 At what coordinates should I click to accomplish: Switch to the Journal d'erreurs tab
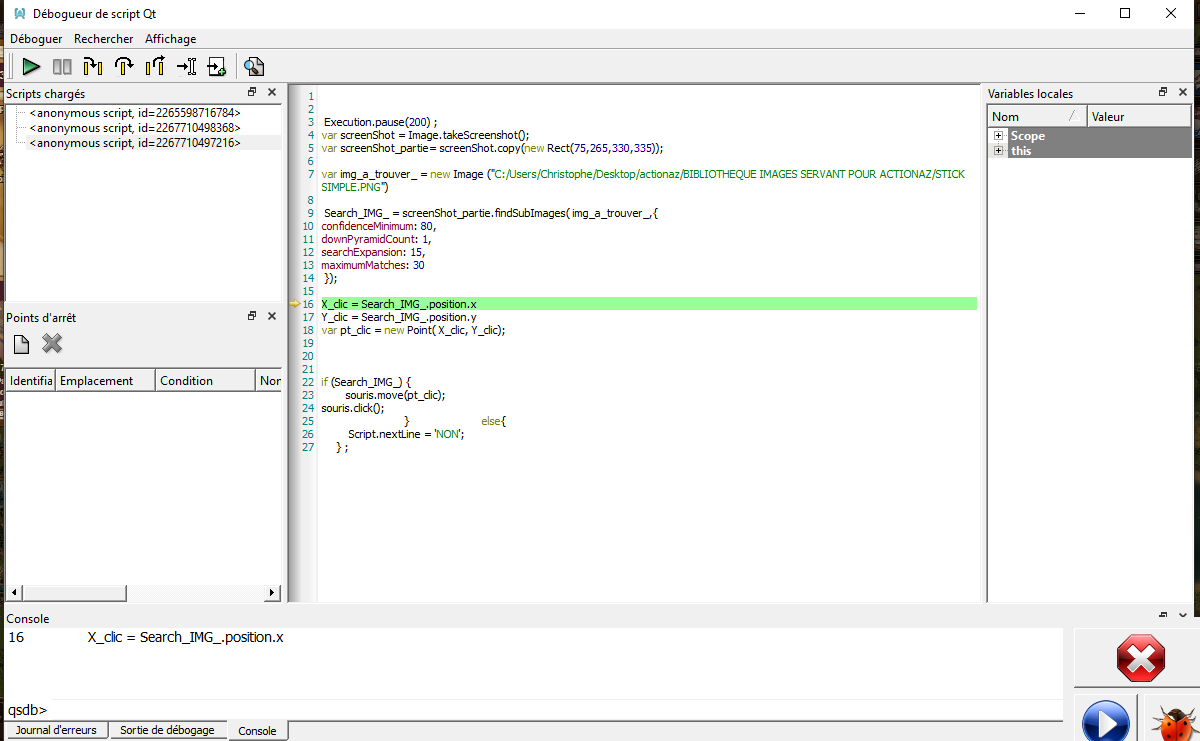click(57, 730)
